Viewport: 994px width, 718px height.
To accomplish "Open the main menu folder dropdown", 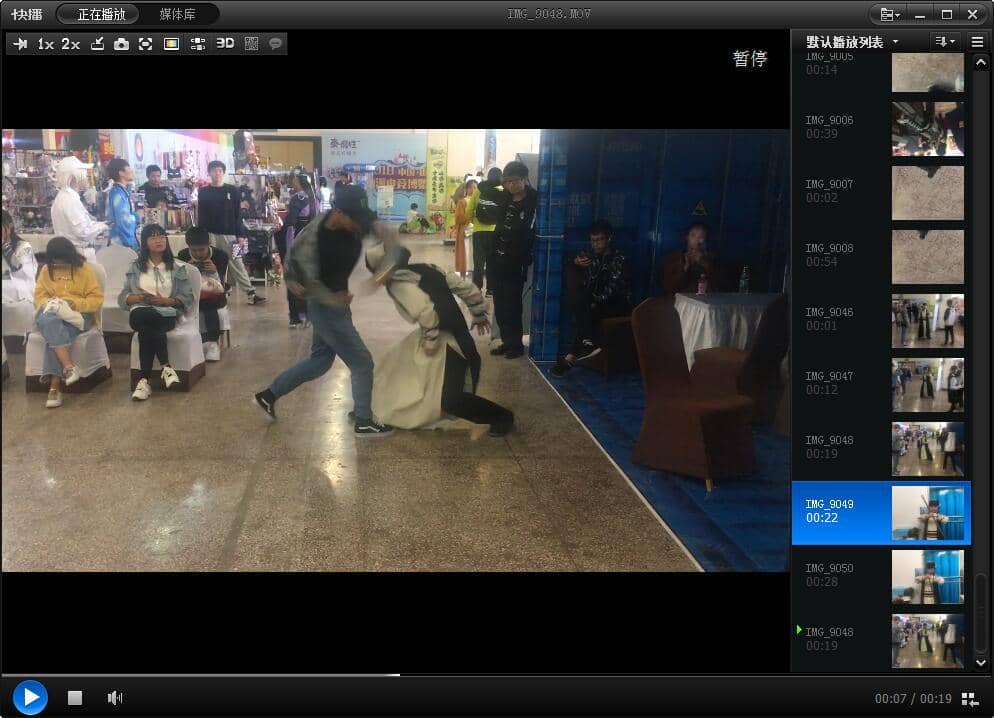I will point(890,15).
